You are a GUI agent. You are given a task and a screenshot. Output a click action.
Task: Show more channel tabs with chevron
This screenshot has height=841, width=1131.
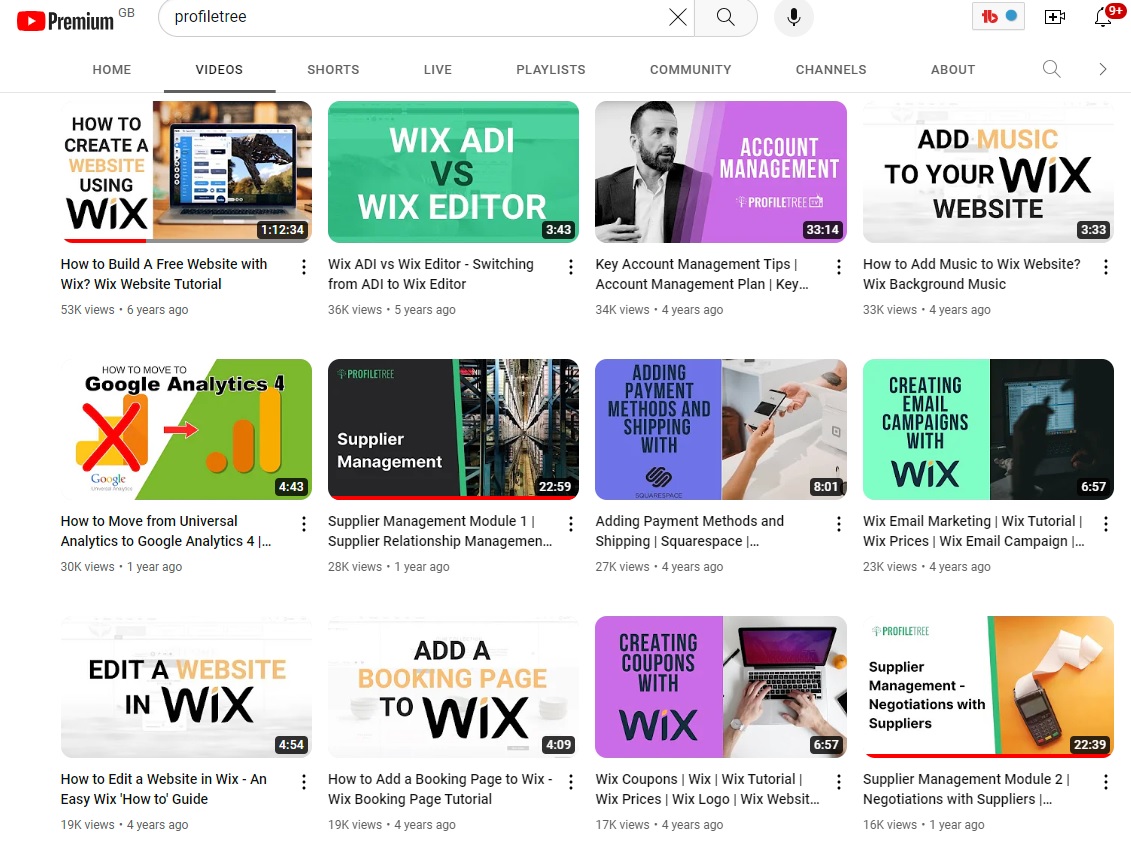click(x=1102, y=69)
